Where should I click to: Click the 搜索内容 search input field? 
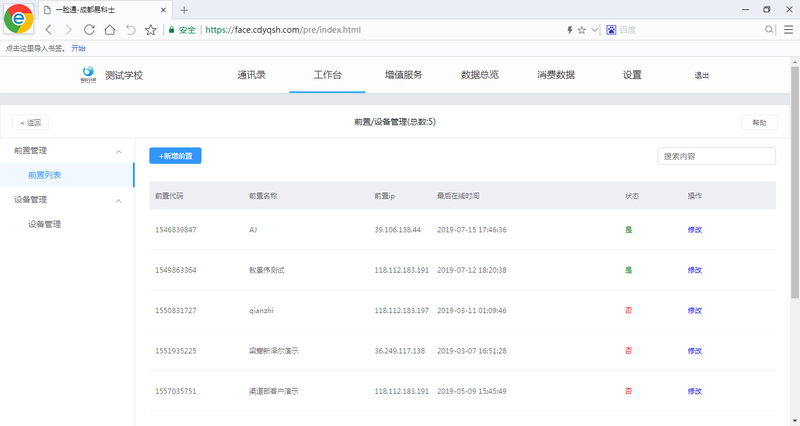716,156
